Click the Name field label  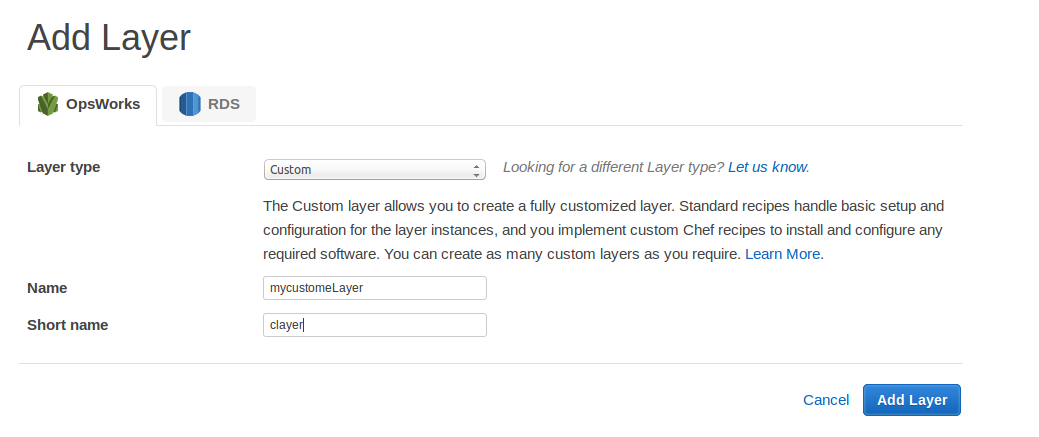47,288
